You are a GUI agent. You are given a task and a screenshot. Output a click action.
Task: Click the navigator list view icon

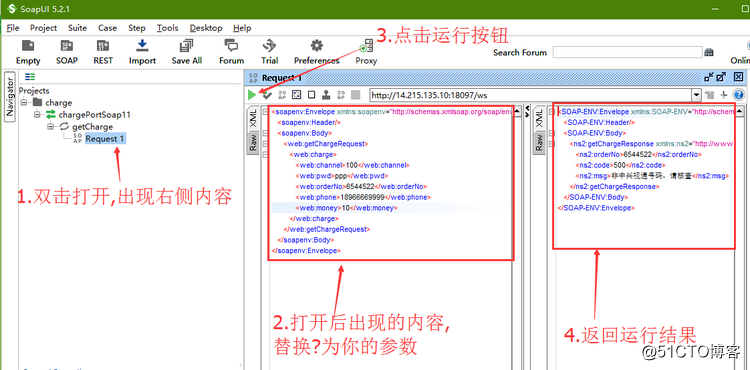tap(30, 76)
